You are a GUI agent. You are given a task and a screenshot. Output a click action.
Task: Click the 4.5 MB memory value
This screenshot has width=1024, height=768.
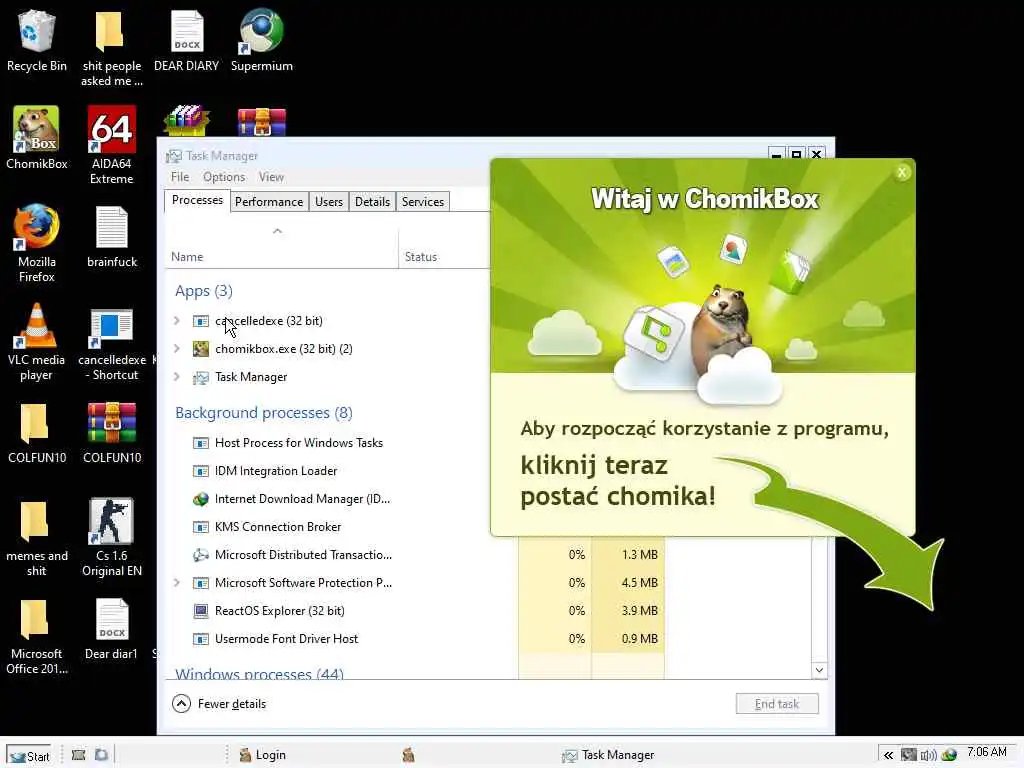tap(639, 583)
